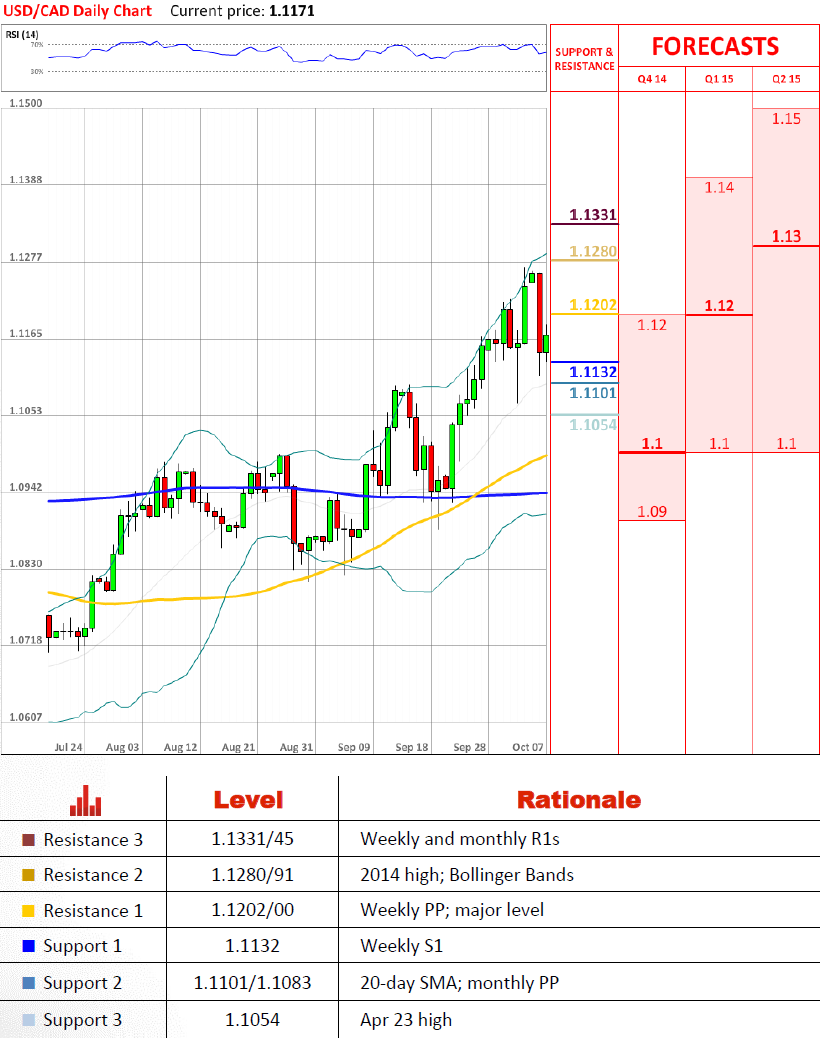Click the Oct 07 date axis label
The height and width of the screenshot is (1038, 821).
point(528,747)
